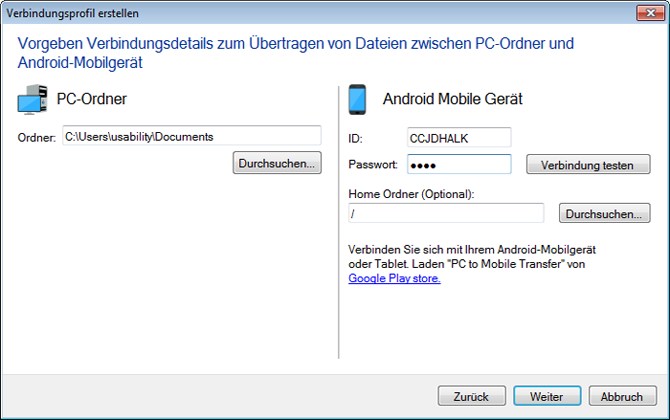Select the Passwort input field

459,164
